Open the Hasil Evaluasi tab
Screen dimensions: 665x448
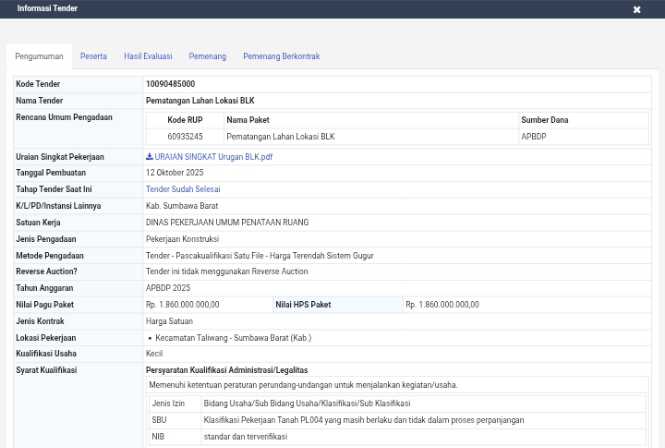[x=148, y=56]
